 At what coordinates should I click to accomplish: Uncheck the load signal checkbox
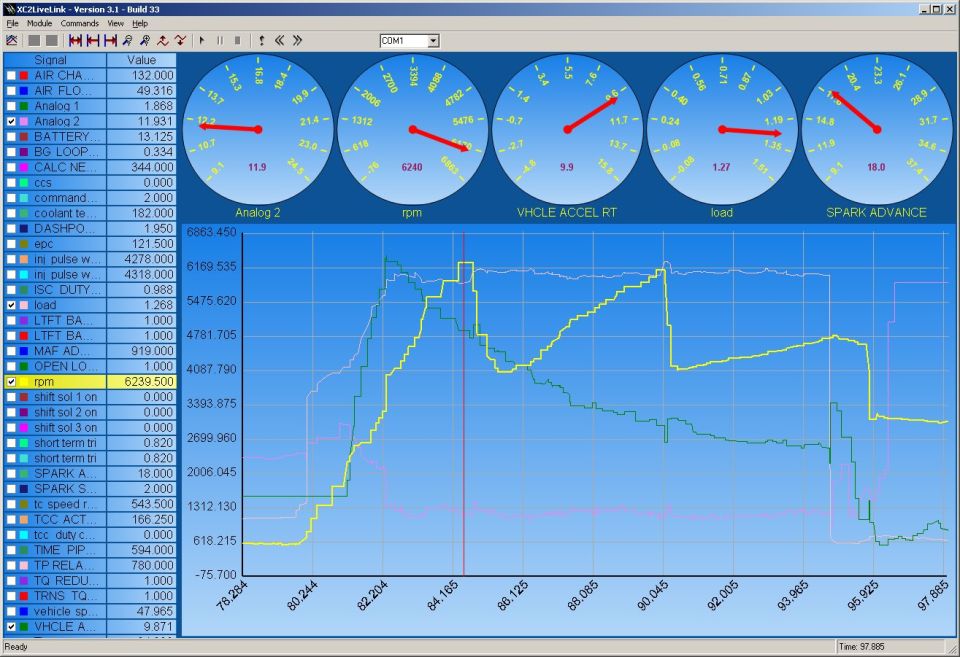(x=11, y=305)
